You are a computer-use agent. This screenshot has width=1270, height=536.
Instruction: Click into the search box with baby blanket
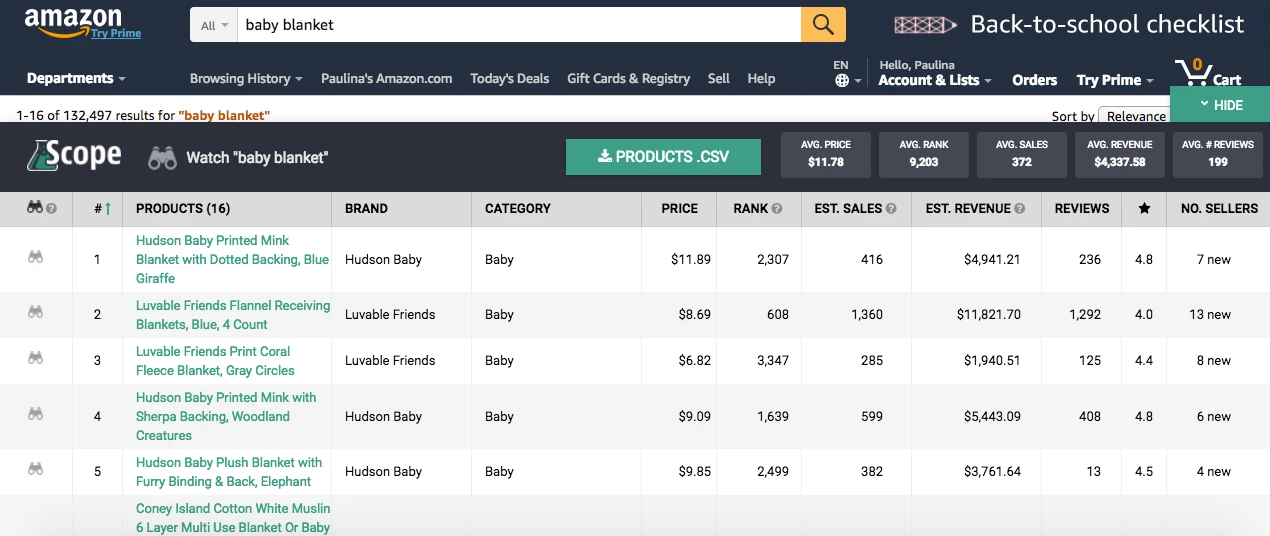(x=518, y=25)
